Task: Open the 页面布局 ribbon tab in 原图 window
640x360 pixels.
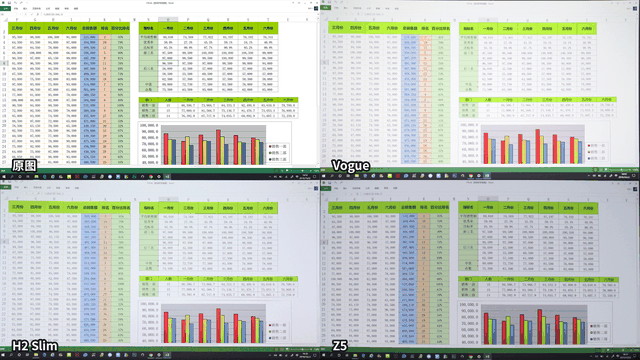Action: (36, 9)
